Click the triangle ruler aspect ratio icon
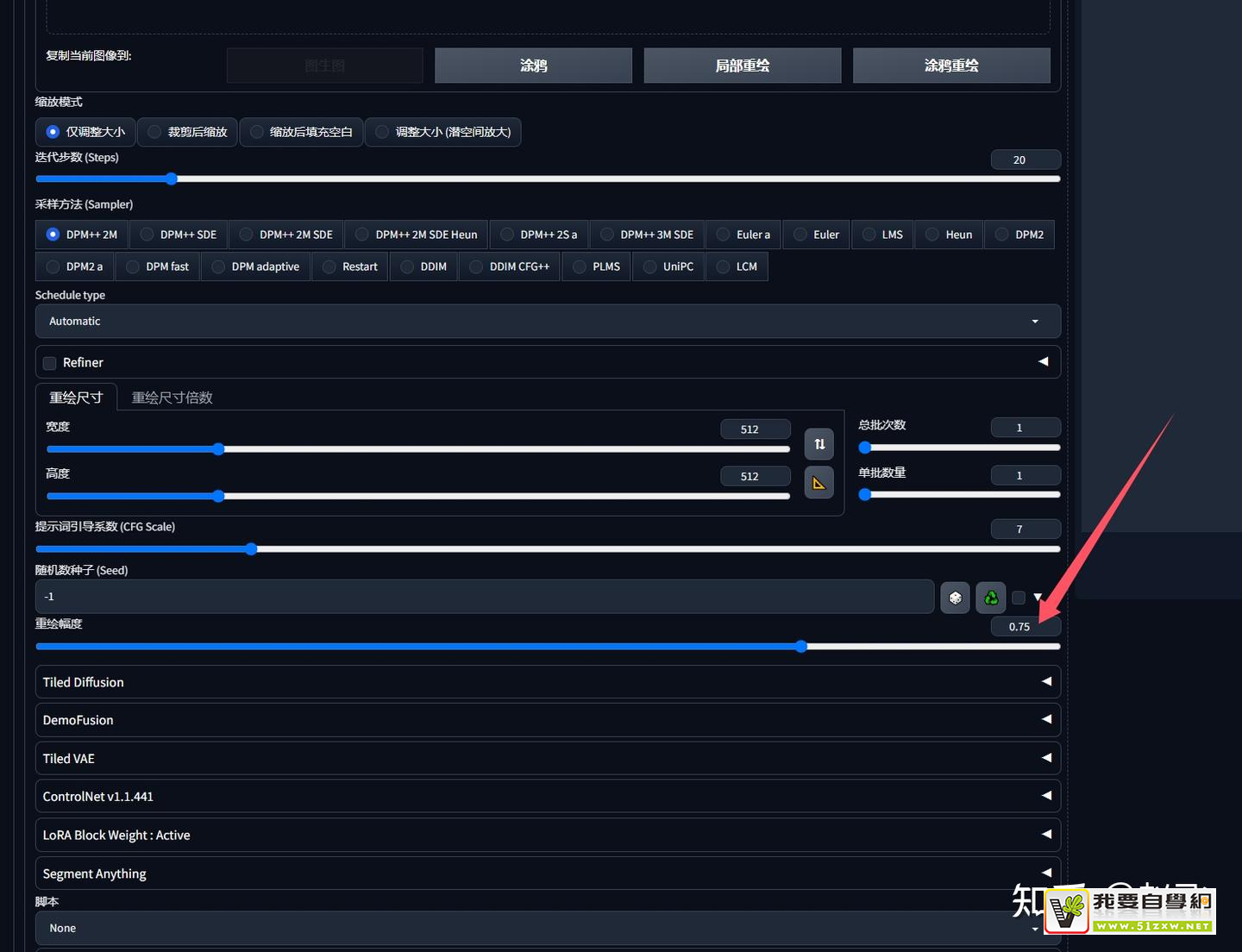The image size is (1242, 952). tap(819, 483)
